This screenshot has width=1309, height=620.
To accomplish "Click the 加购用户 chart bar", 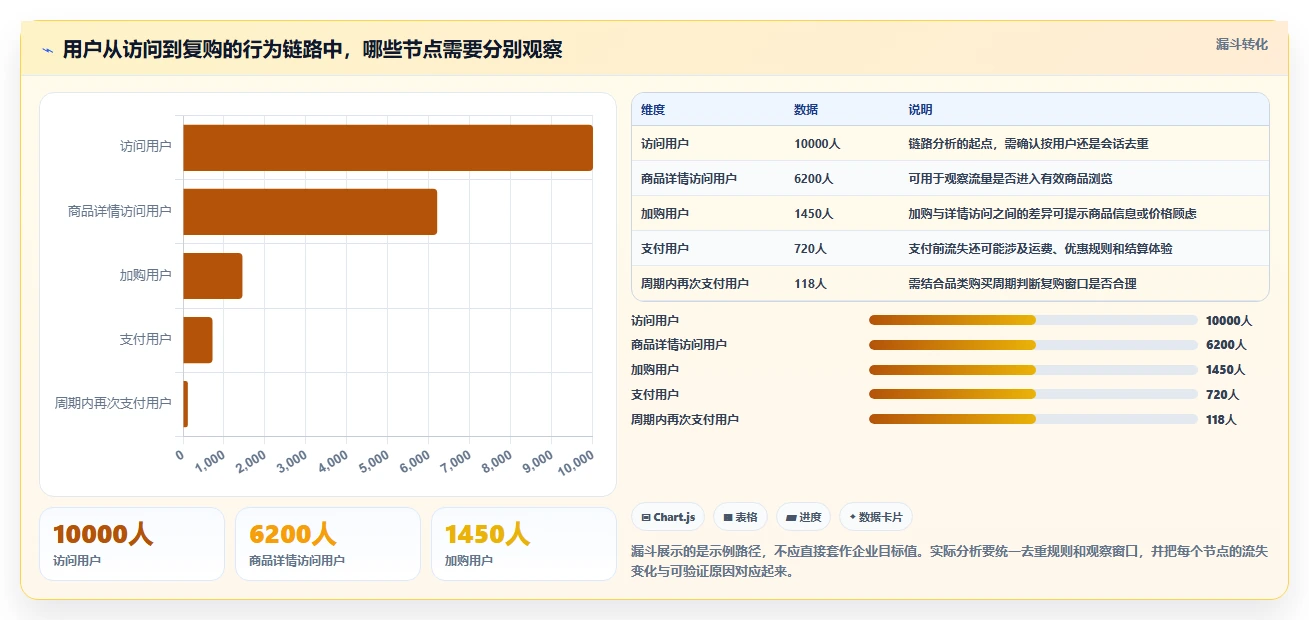I will pyautogui.click(x=213, y=276).
